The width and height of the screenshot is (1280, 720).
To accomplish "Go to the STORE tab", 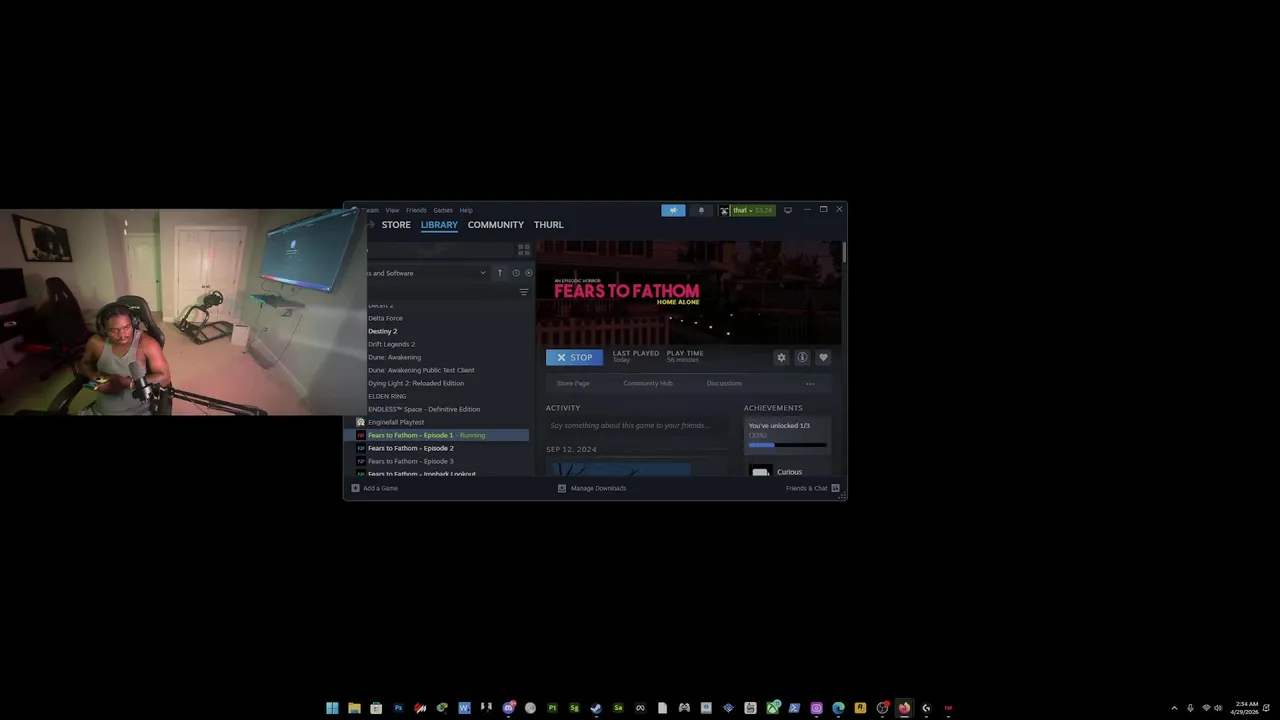I will pyautogui.click(x=396, y=225).
